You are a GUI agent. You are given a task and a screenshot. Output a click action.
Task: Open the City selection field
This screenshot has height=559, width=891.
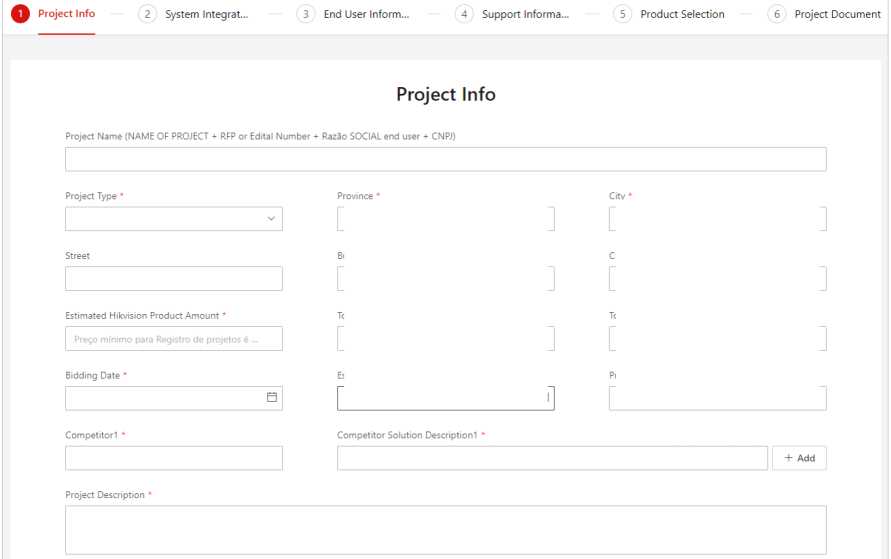coord(717,219)
